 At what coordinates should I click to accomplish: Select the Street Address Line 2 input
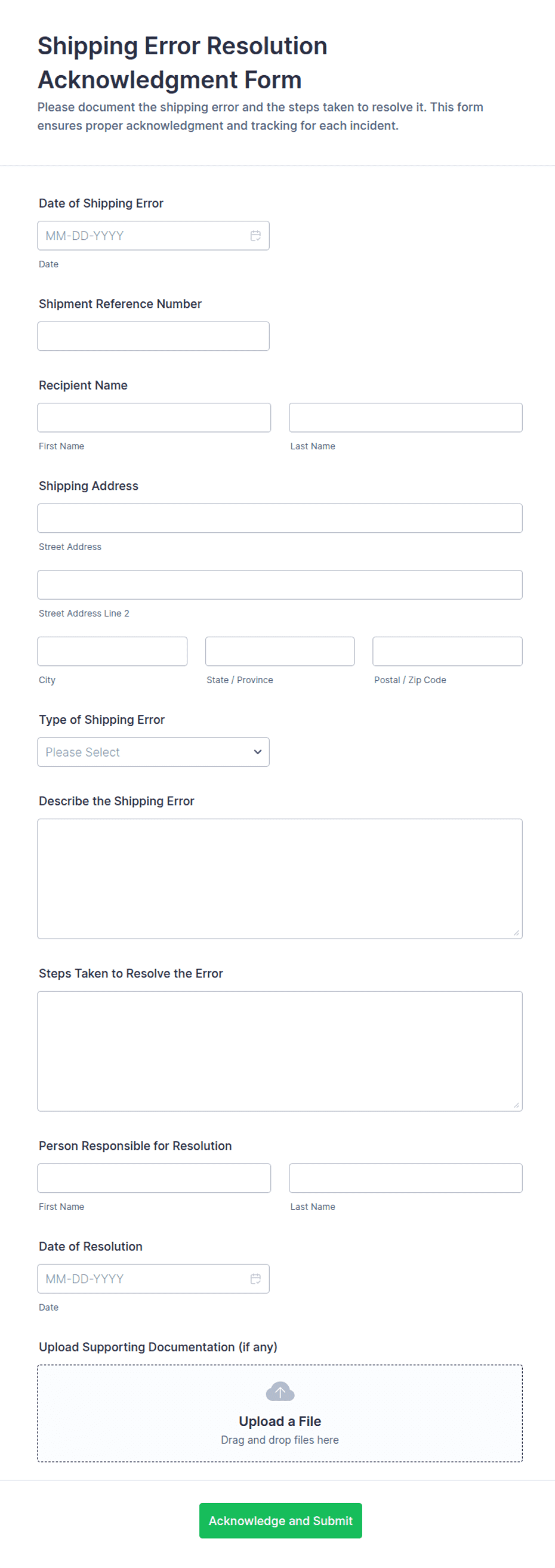[x=280, y=584]
